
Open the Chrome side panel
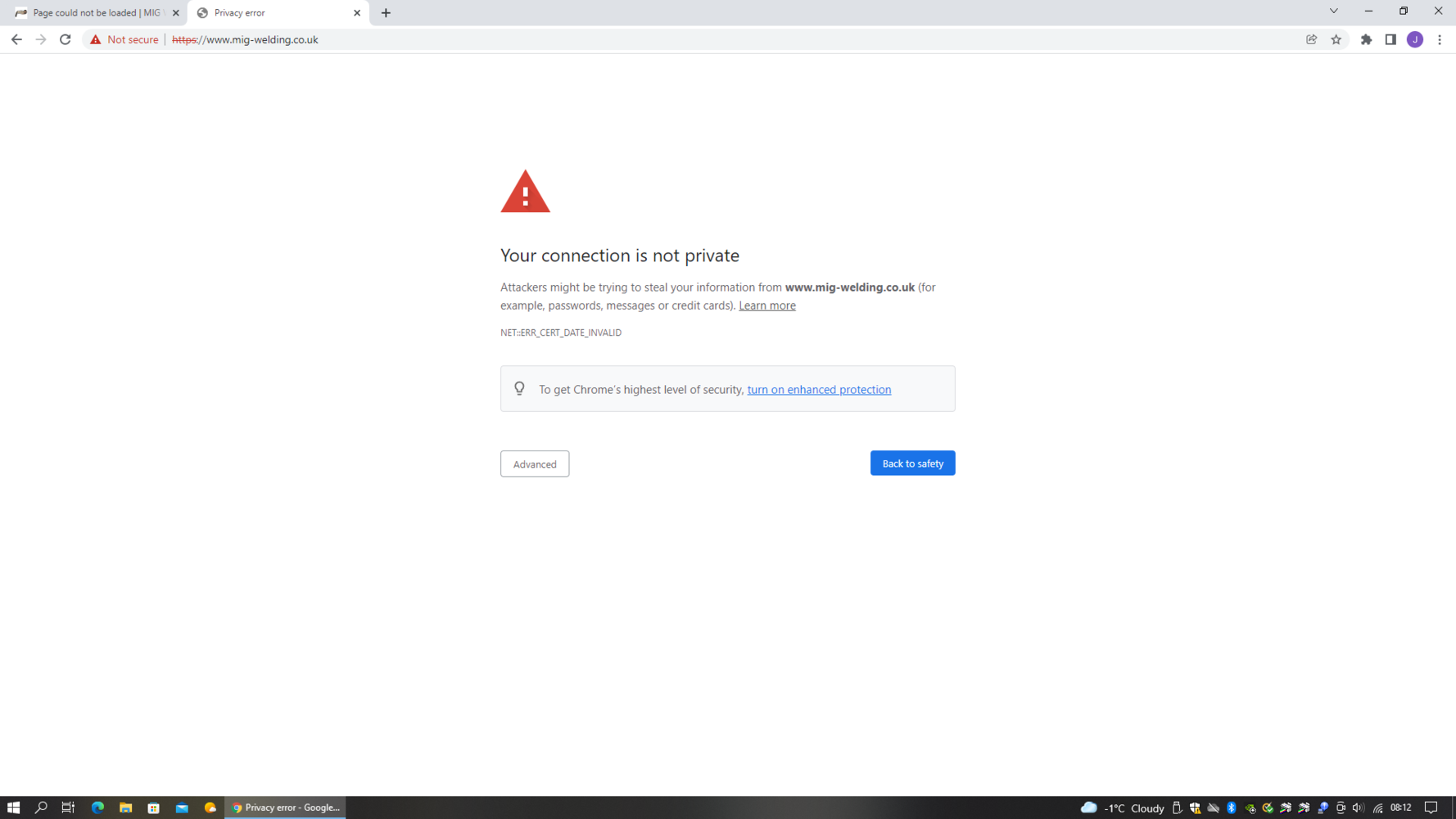pyautogui.click(x=1390, y=39)
